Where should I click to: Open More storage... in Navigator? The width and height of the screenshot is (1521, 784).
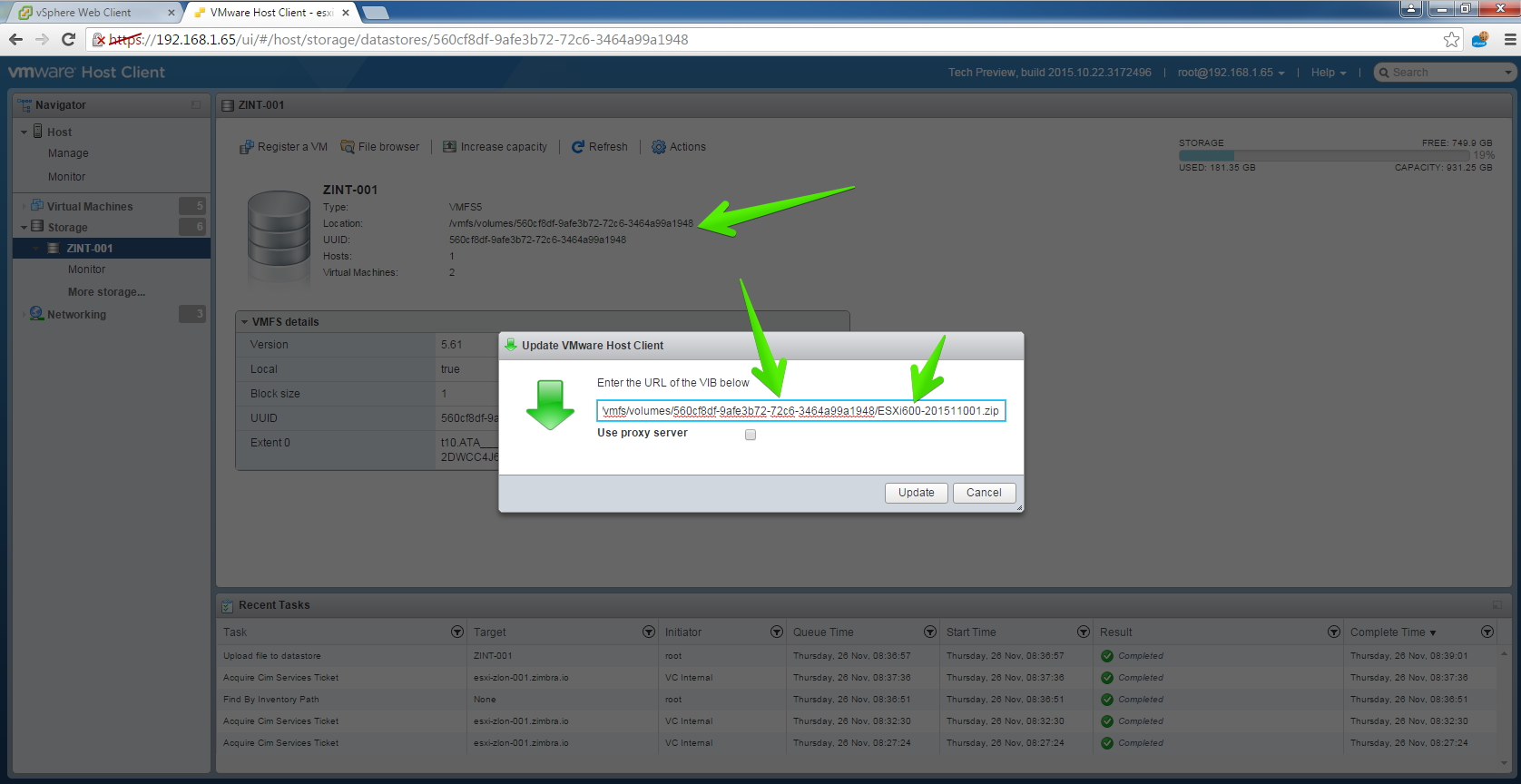coord(106,292)
